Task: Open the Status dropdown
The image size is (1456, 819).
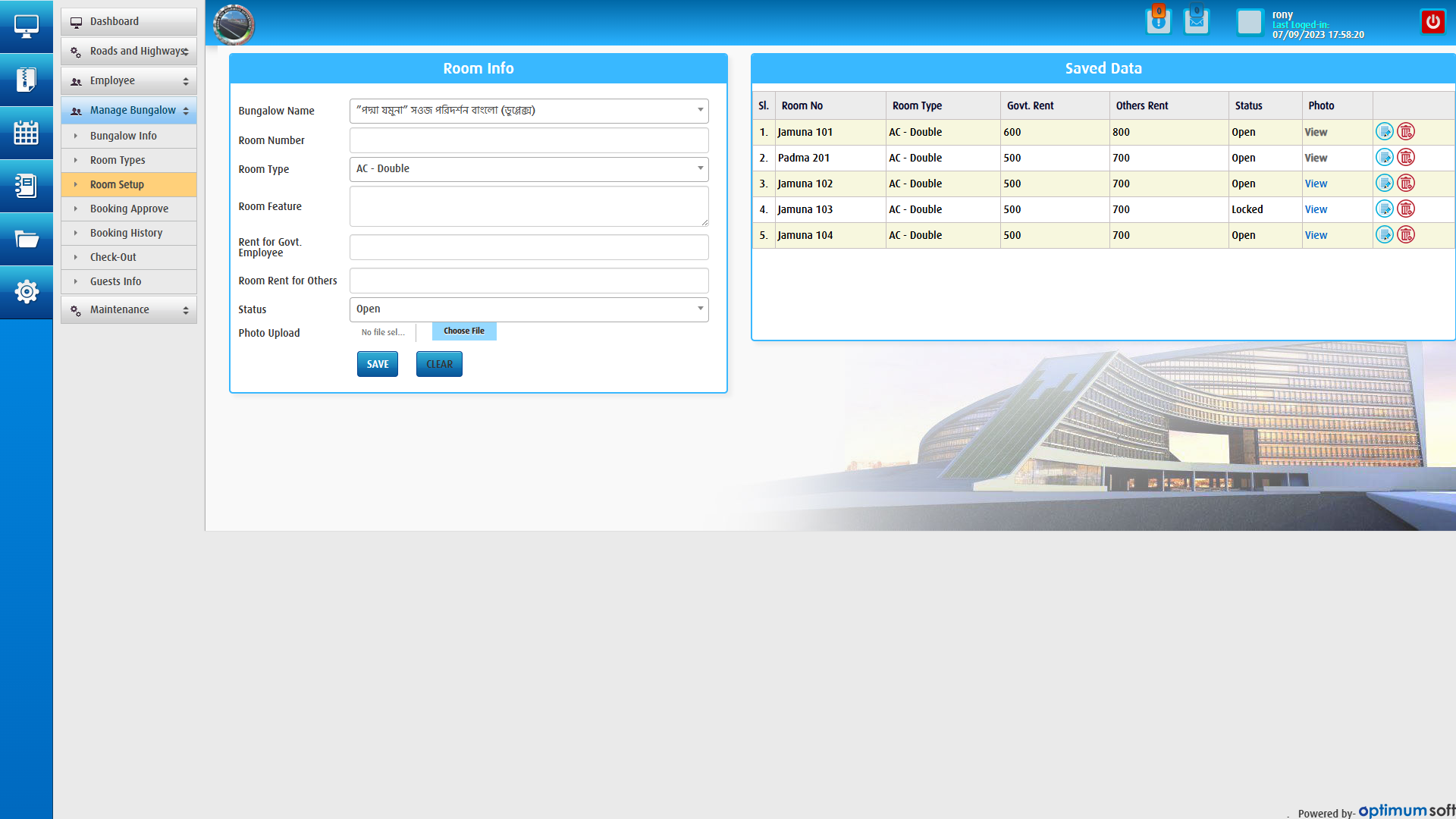Action: [529, 309]
